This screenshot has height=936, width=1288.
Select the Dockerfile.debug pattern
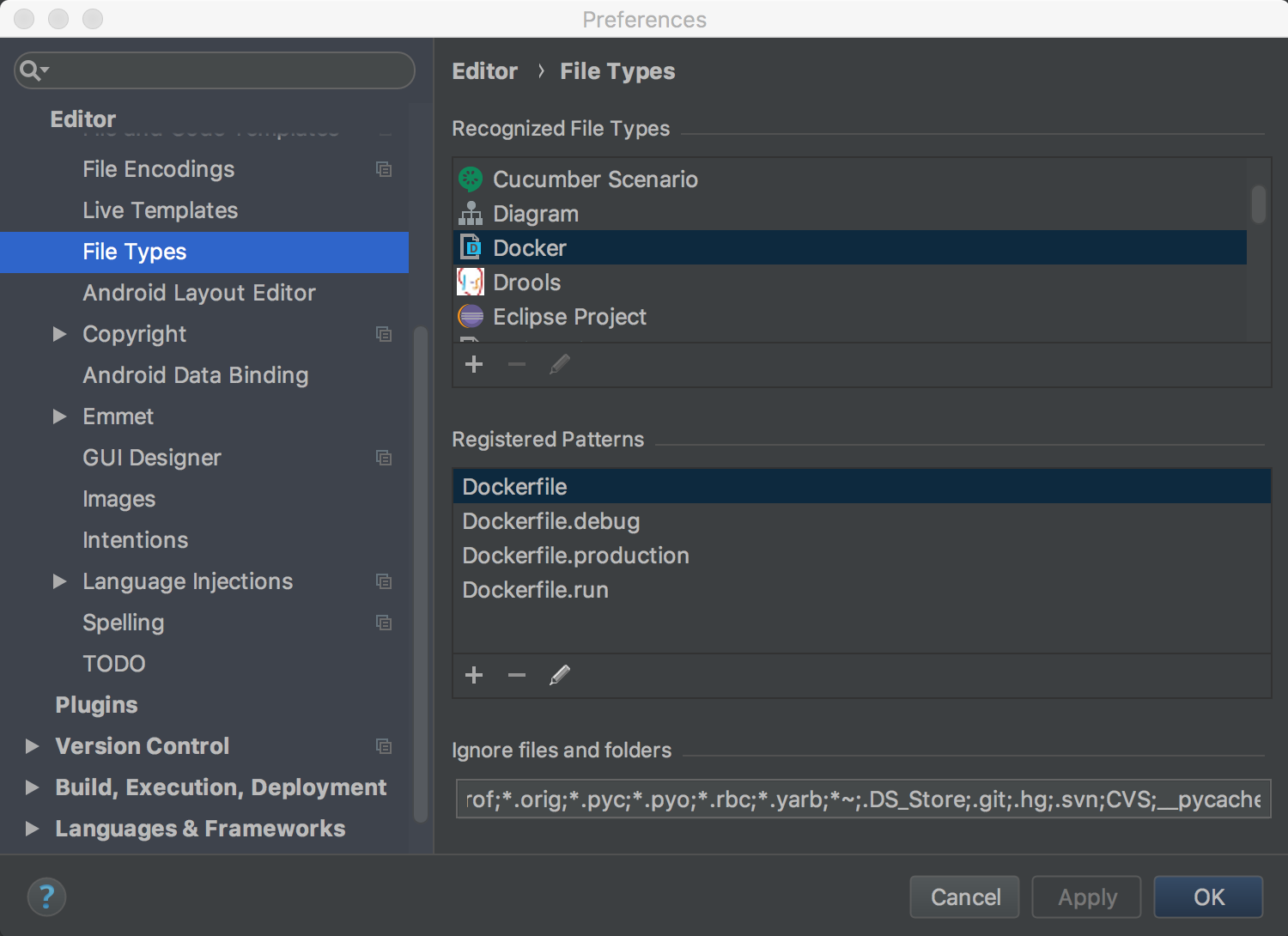(x=862, y=520)
